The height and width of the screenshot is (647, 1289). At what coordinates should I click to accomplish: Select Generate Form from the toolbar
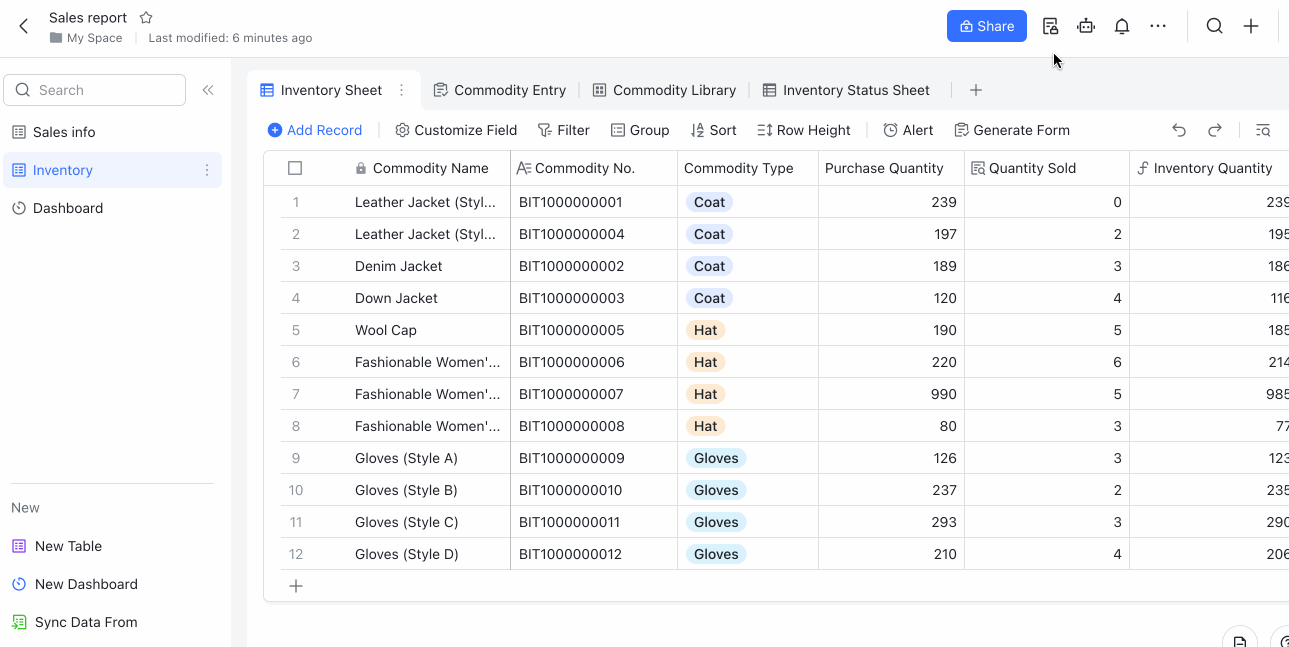click(x=1012, y=130)
